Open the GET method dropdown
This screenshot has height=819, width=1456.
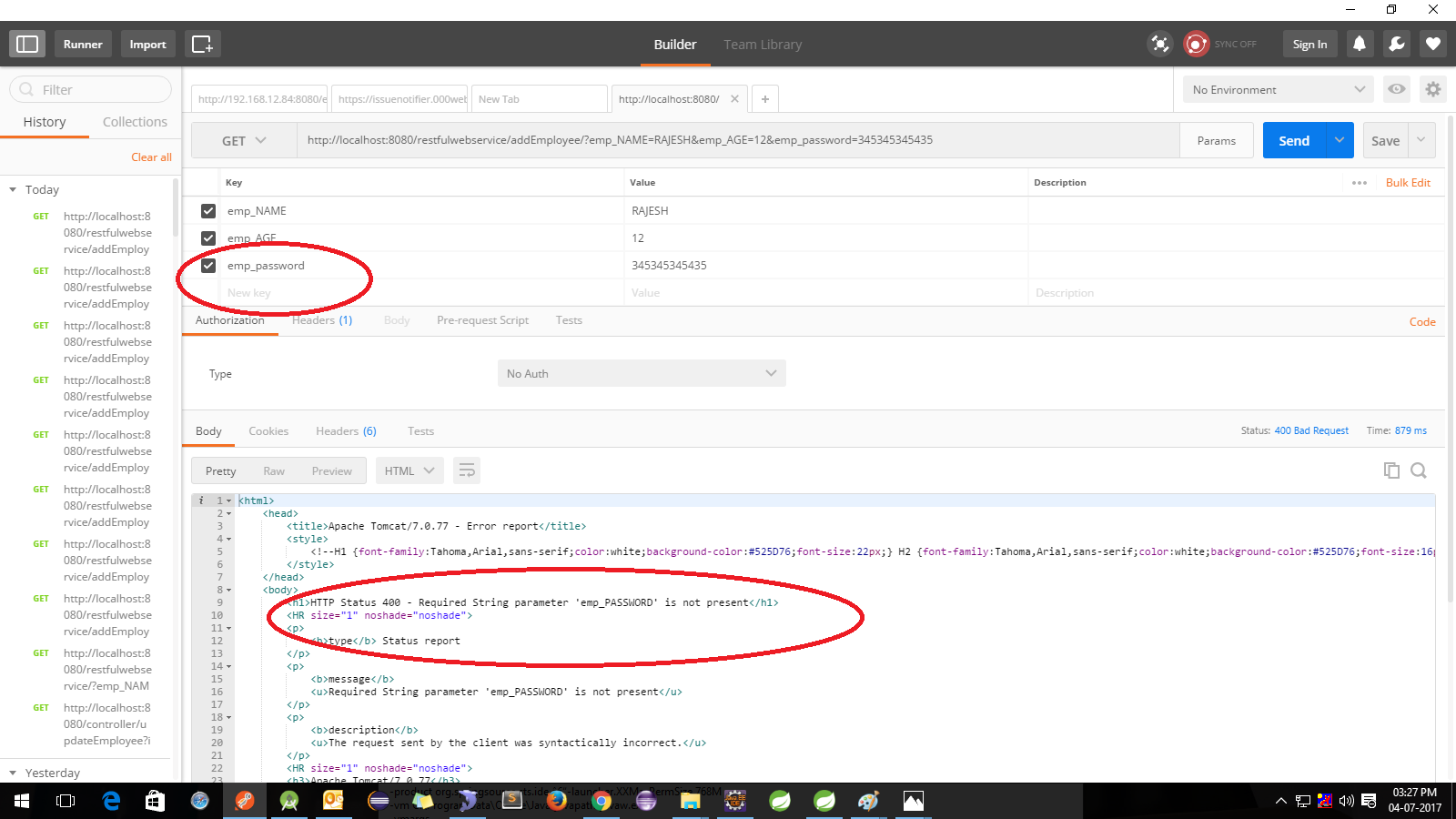point(244,140)
